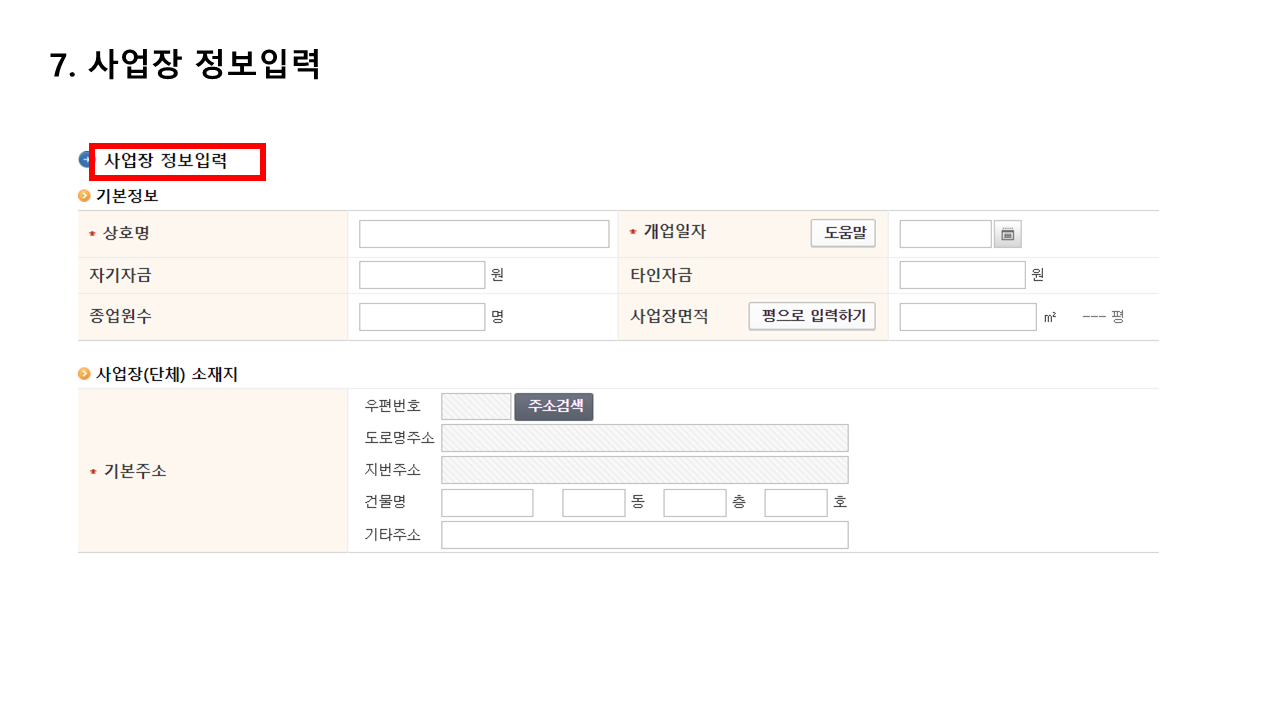Click the 기타주소 additional address field
Screen dimensions: 1280x720
pyautogui.click(x=645, y=534)
